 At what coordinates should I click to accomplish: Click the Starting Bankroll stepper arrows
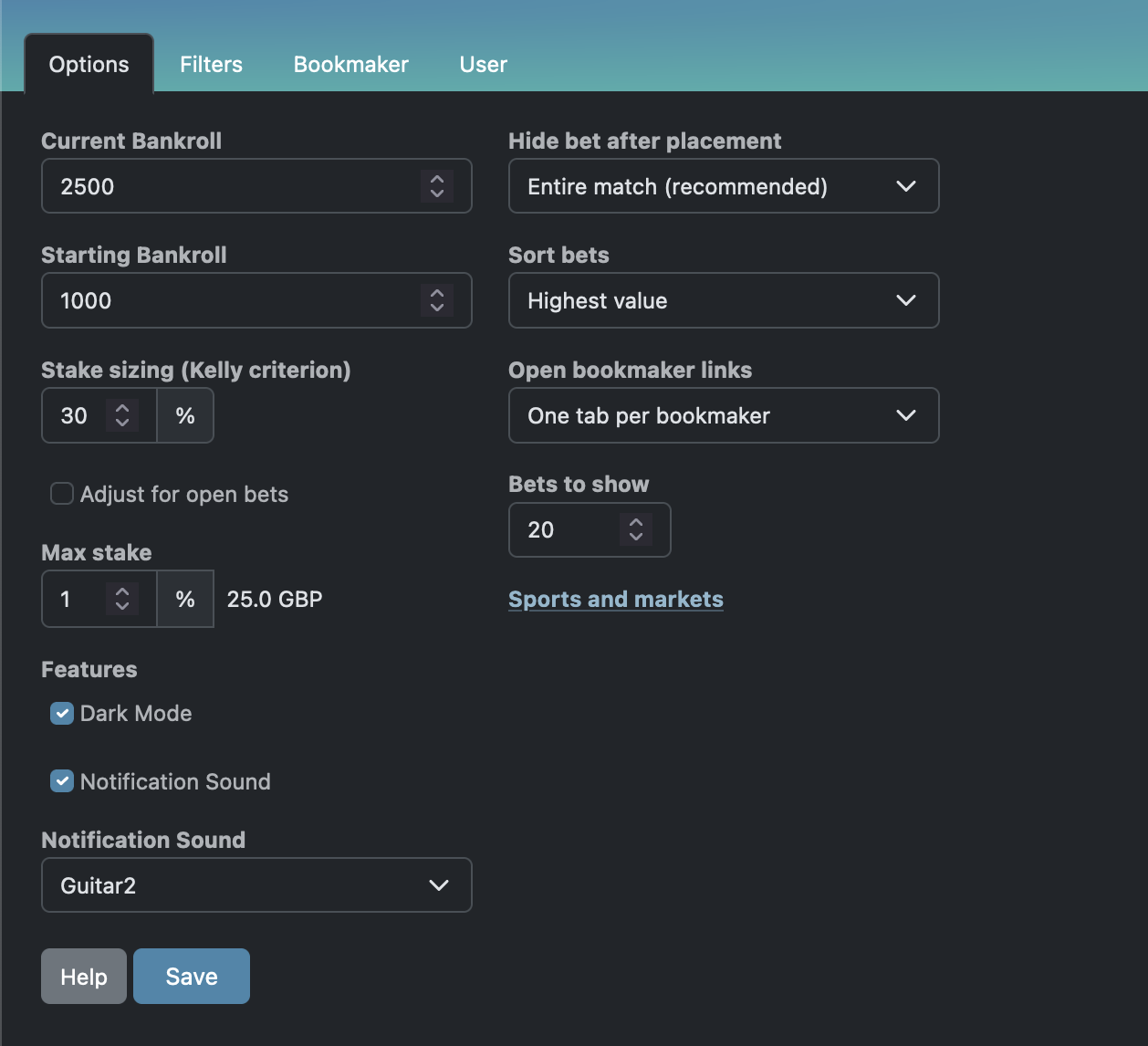437,300
